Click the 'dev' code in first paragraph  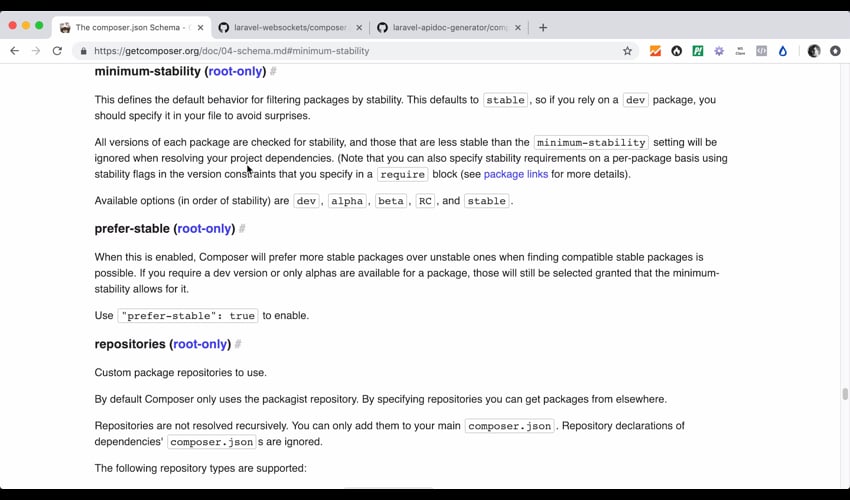[x=635, y=100]
